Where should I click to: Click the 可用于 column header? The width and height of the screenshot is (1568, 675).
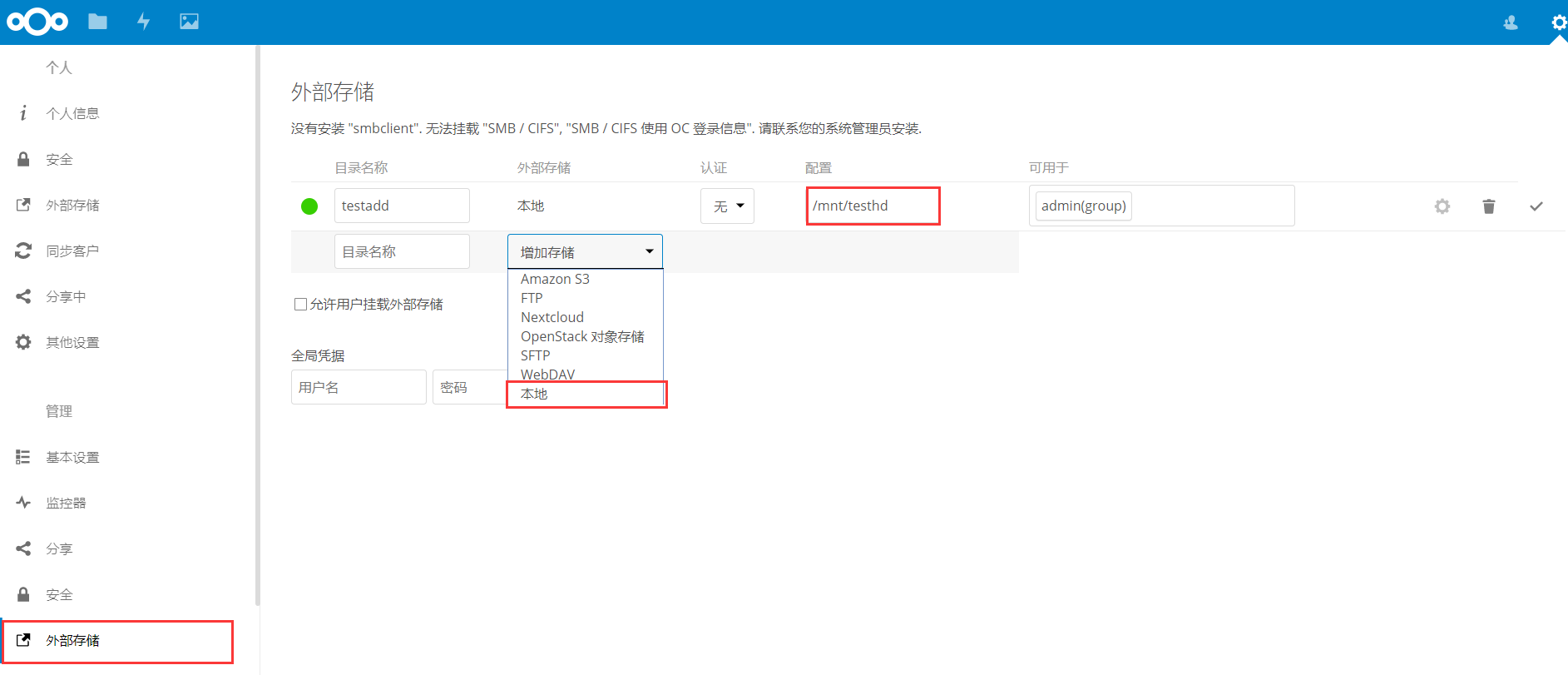1049,167
